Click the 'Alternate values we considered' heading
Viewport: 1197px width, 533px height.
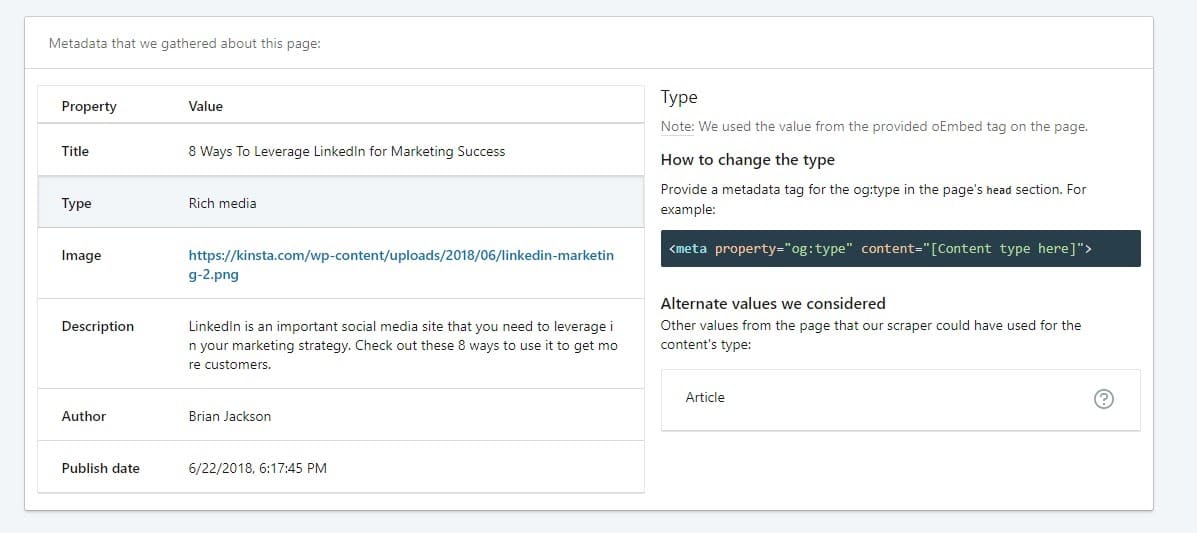coord(773,303)
